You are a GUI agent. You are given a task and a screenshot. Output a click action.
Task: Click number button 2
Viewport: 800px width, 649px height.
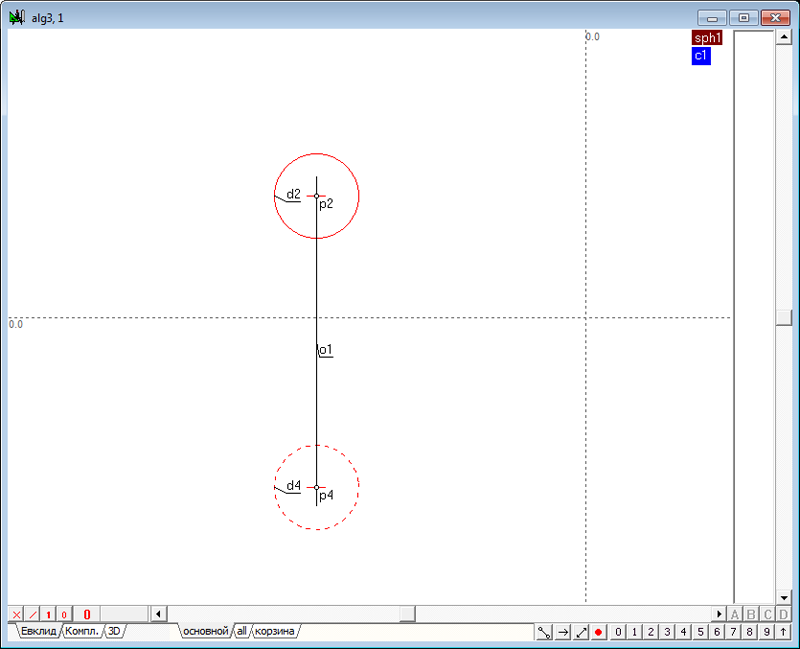pyautogui.click(x=651, y=632)
